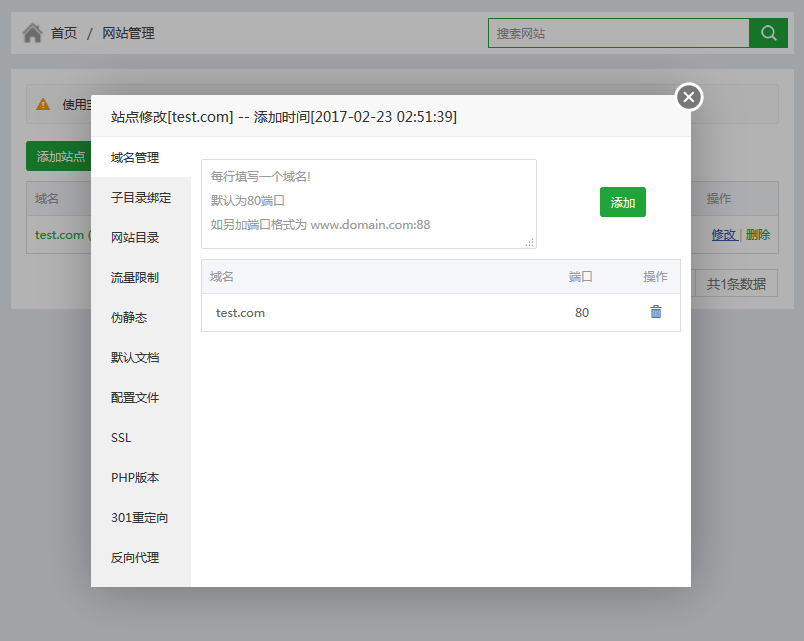Viewport: 804px width, 641px height.
Task: Select the 域名管理 tab
Action: tap(135, 158)
